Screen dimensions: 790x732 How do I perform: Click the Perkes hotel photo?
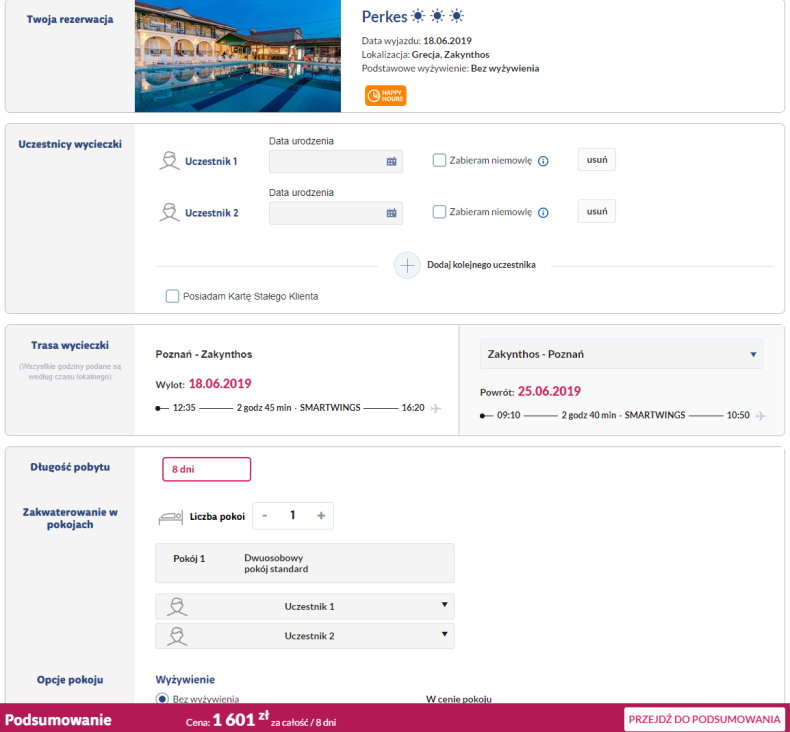point(238,56)
